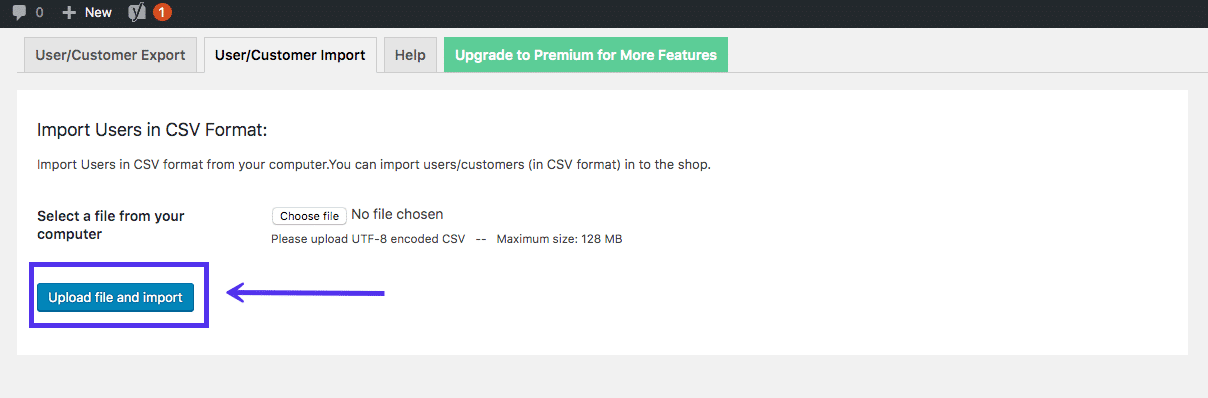1208x398 pixels.
Task: Click the Maximum size: 128 MB text
Action: (x=559, y=239)
